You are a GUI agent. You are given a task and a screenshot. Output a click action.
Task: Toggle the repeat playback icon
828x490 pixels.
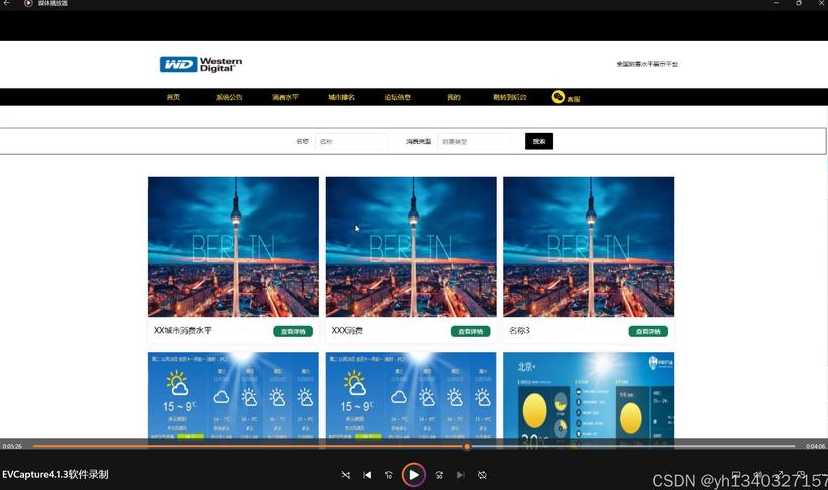click(x=482, y=475)
